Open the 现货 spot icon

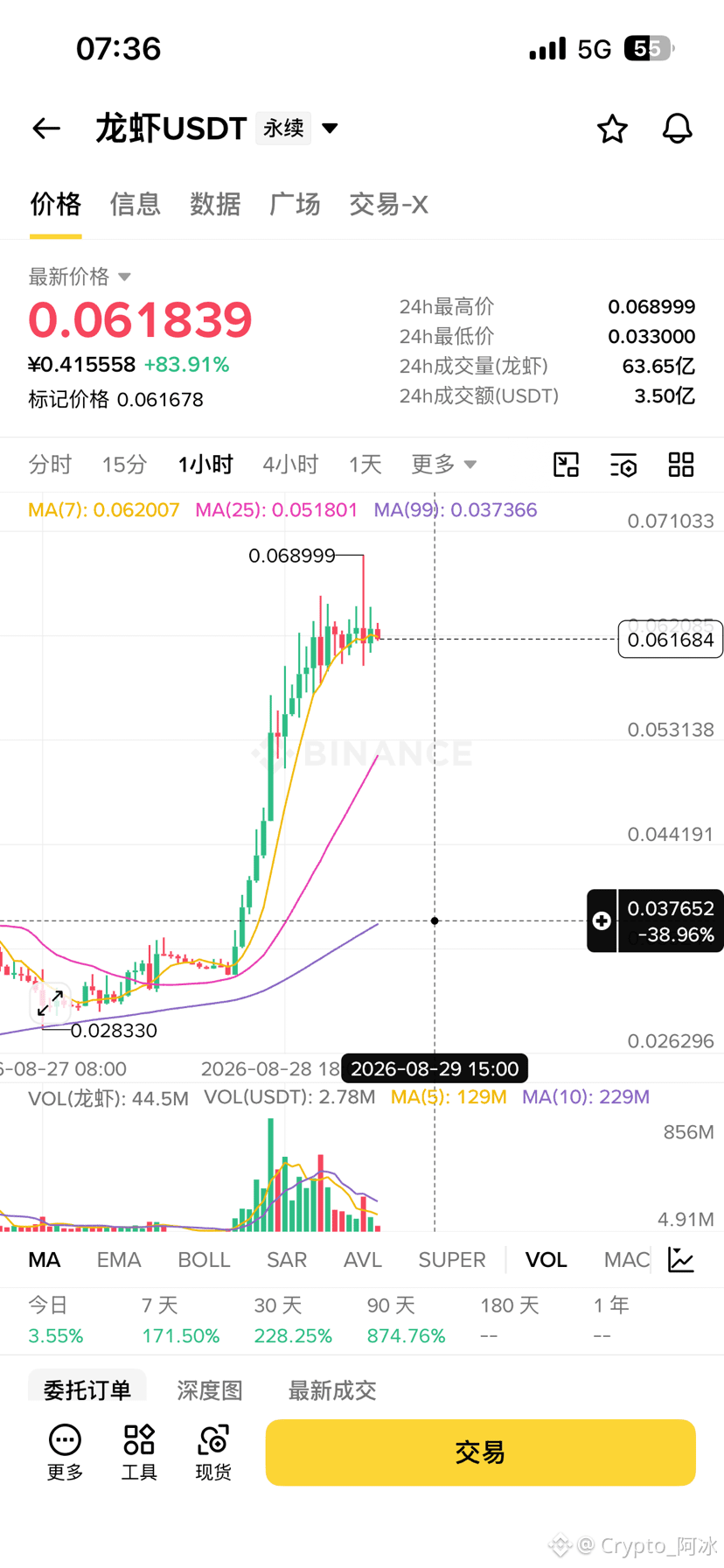point(213,1452)
